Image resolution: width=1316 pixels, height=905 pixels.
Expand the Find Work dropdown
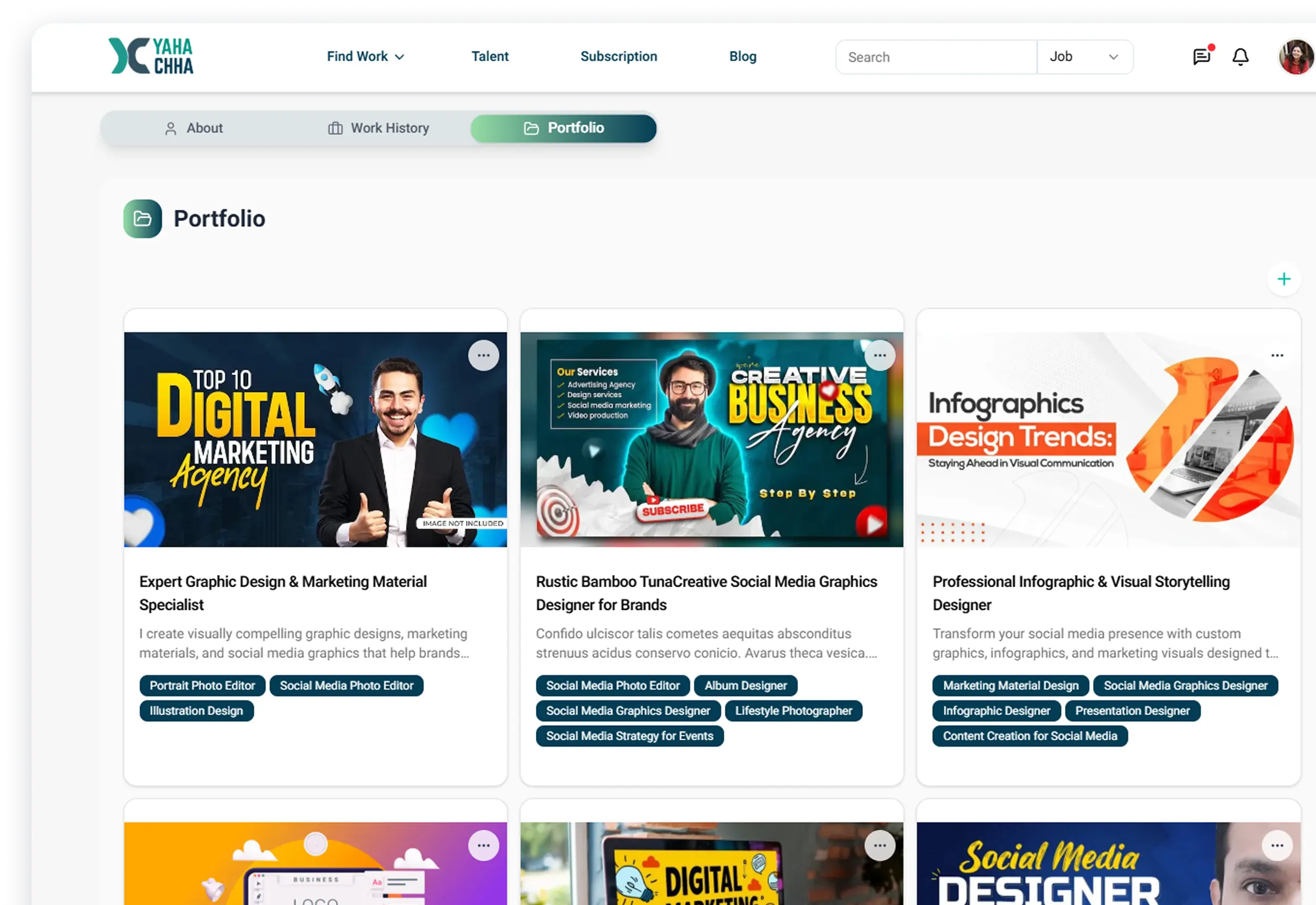click(x=365, y=57)
